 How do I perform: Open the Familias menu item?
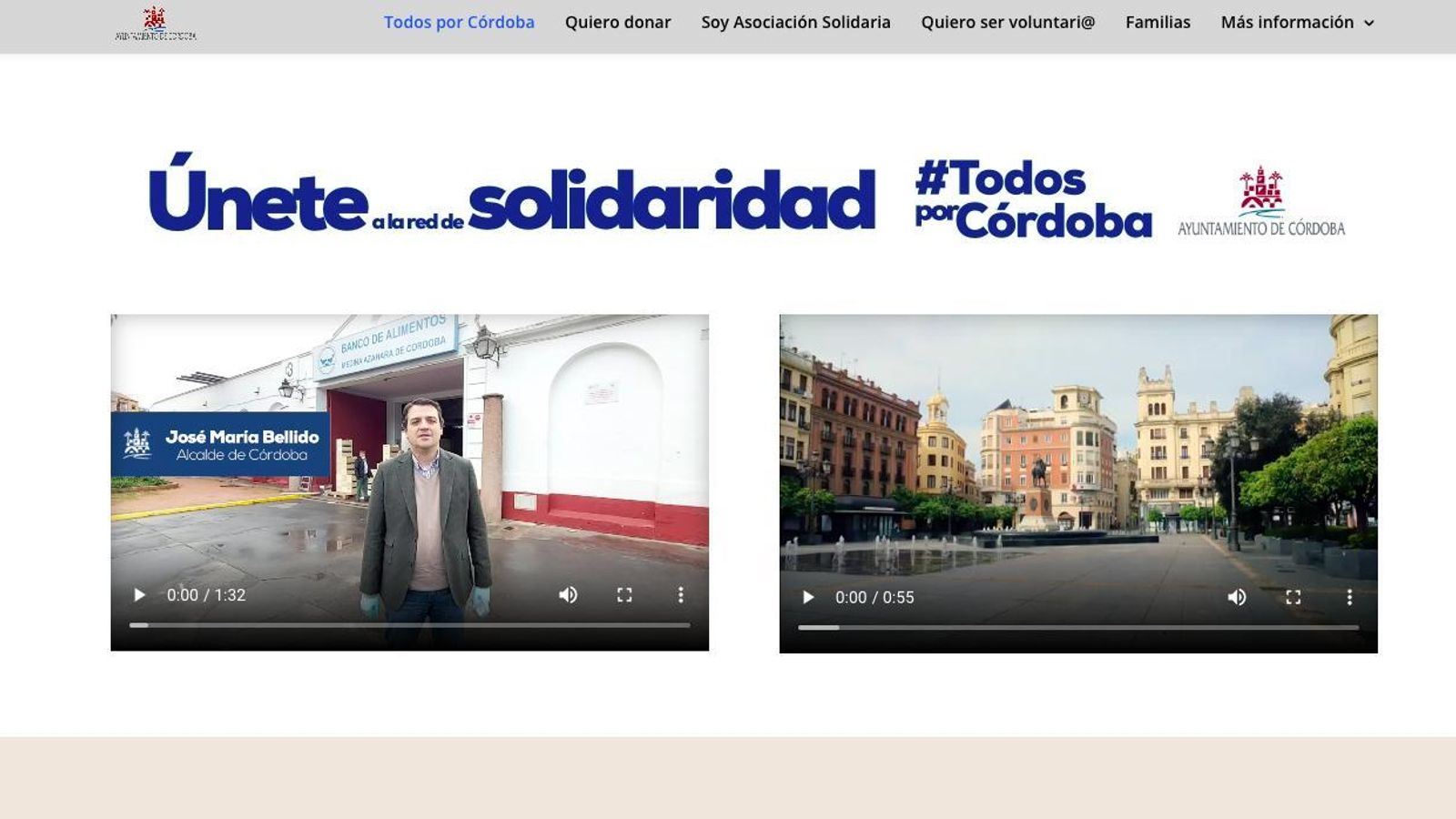point(1158,22)
